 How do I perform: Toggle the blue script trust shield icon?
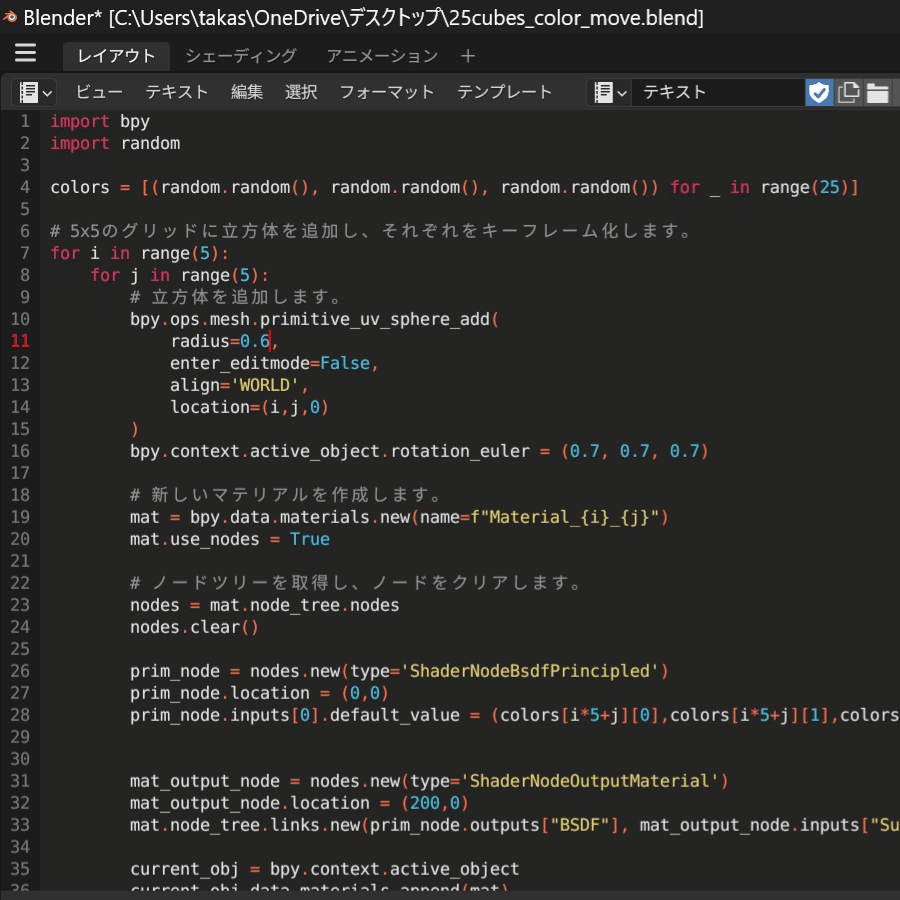pyautogui.click(x=819, y=92)
